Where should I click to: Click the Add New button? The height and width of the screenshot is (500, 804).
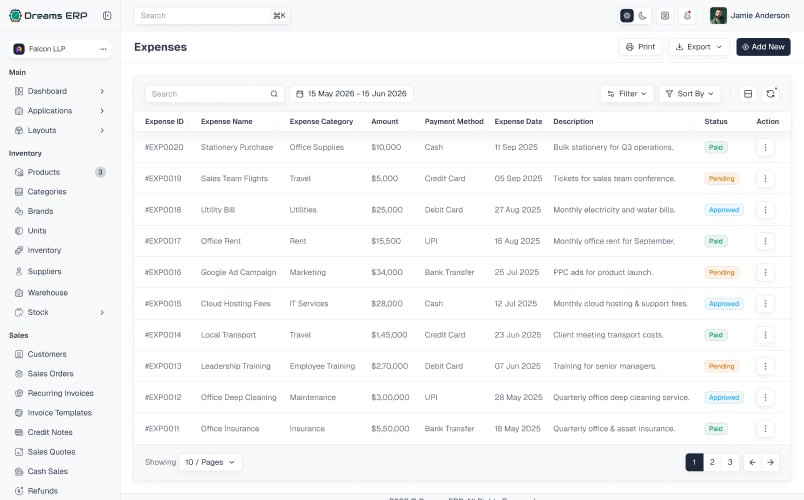(763, 47)
